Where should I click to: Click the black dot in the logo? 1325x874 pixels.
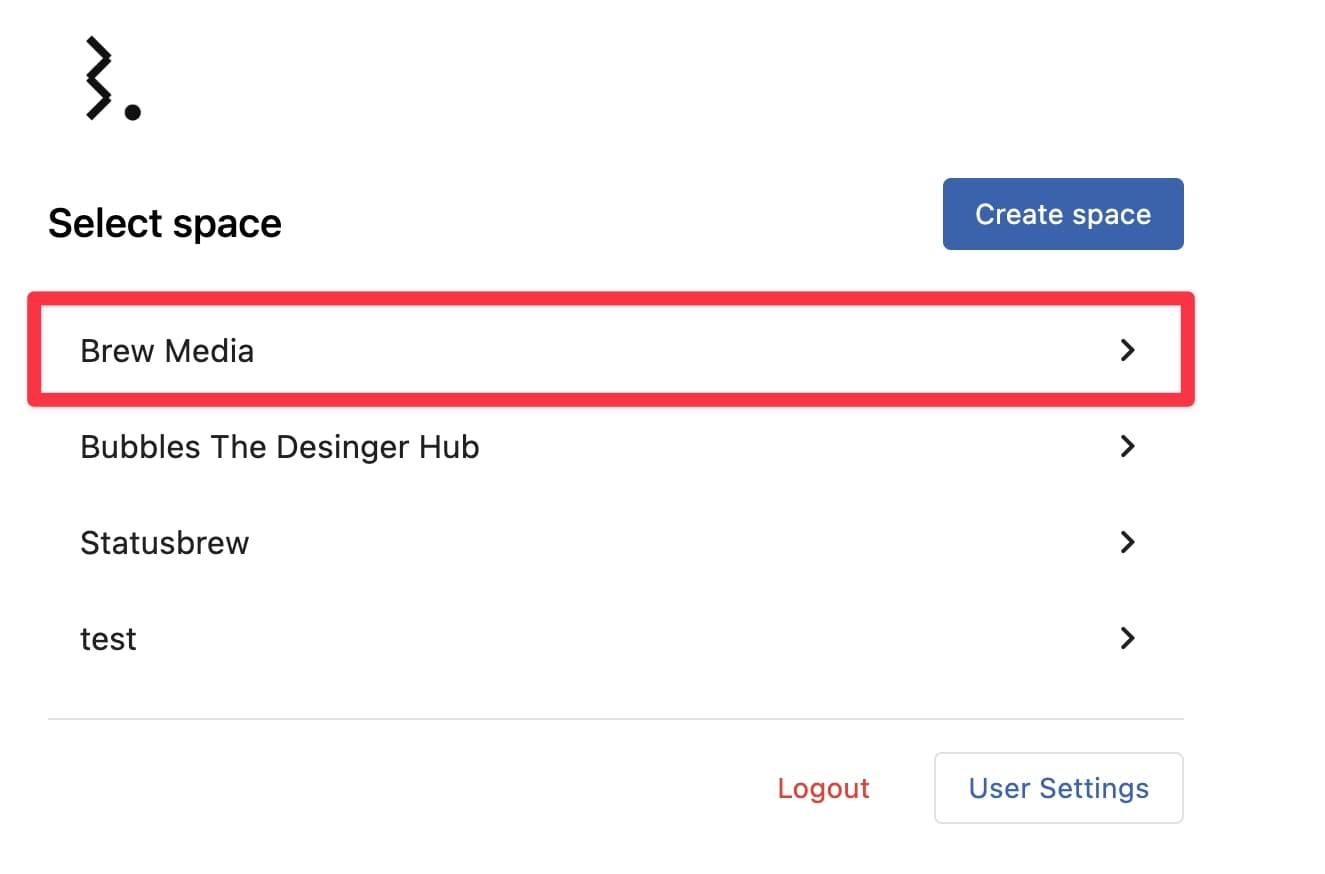(132, 111)
